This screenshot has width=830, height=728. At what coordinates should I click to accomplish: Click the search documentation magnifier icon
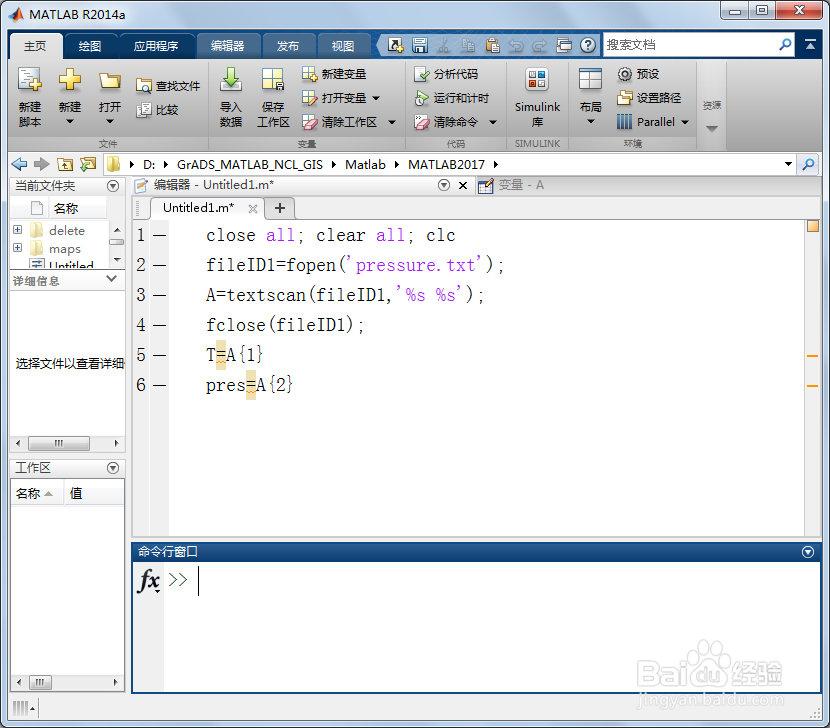coord(786,44)
